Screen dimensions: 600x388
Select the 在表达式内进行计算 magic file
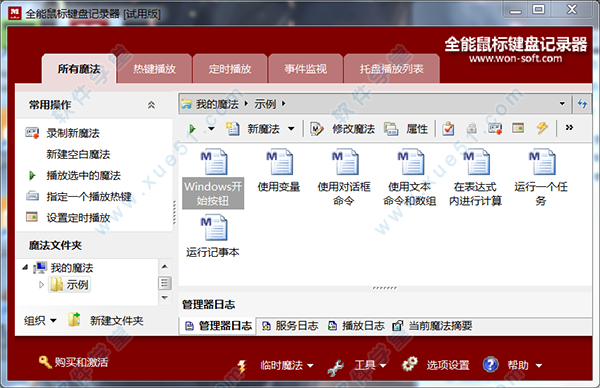[x=475, y=178]
